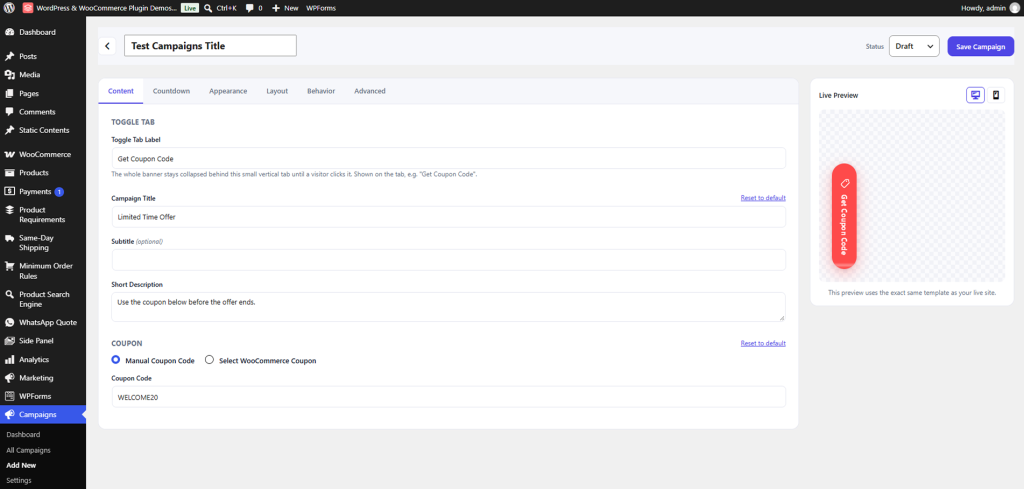Open Minimum Order Rules cart icon
1024x489 pixels.
10,266
